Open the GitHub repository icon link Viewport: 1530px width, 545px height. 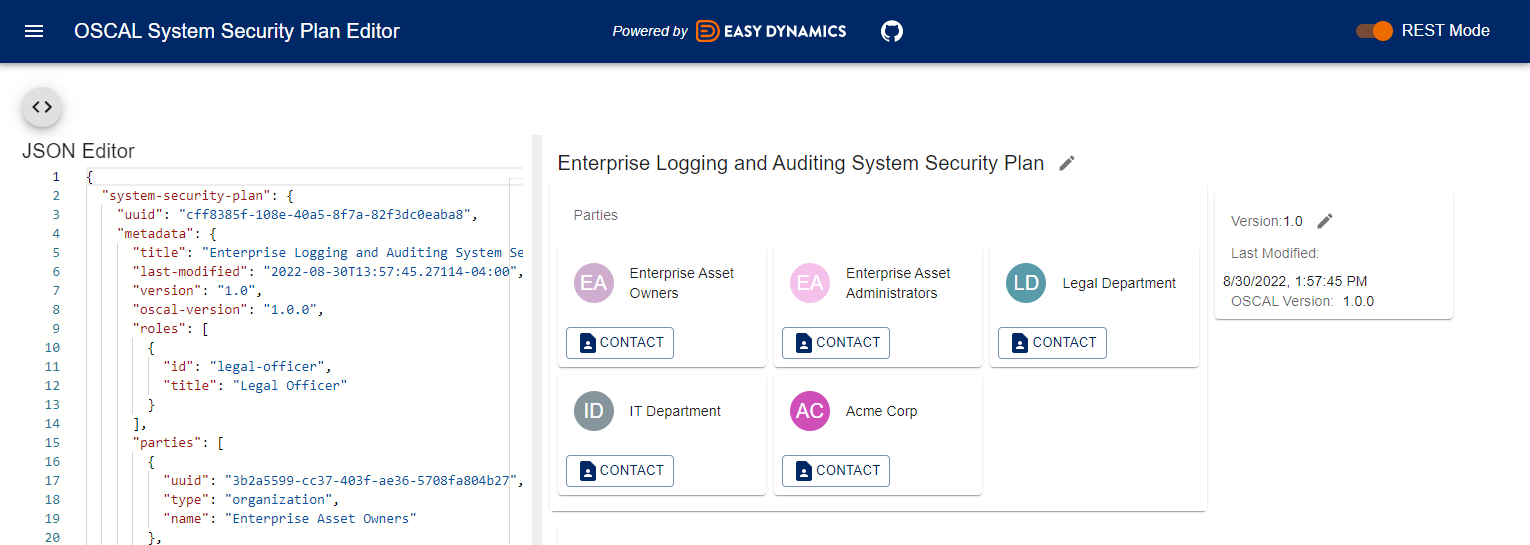(892, 31)
